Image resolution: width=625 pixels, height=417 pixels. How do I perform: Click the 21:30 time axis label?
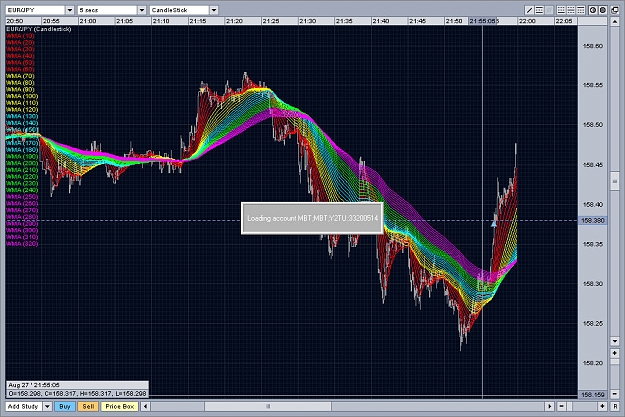point(307,21)
